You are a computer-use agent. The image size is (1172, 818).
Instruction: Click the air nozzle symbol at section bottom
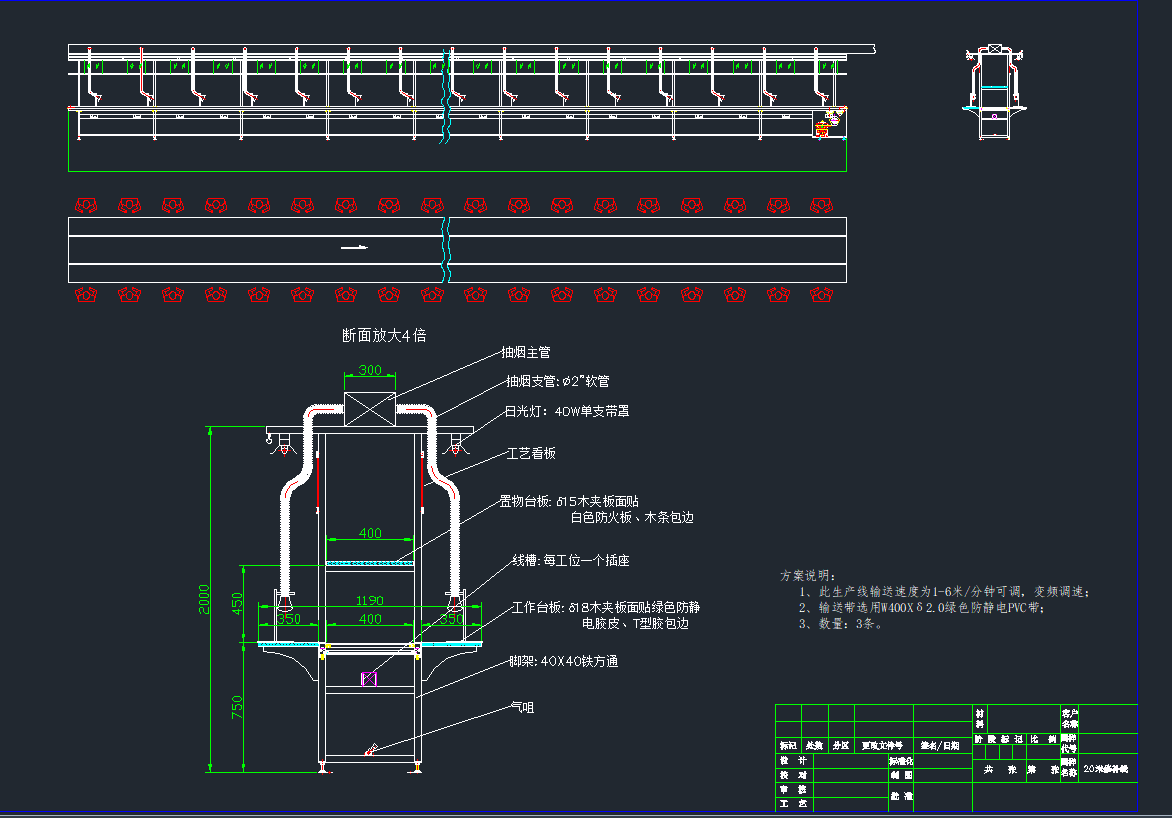[x=372, y=749]
